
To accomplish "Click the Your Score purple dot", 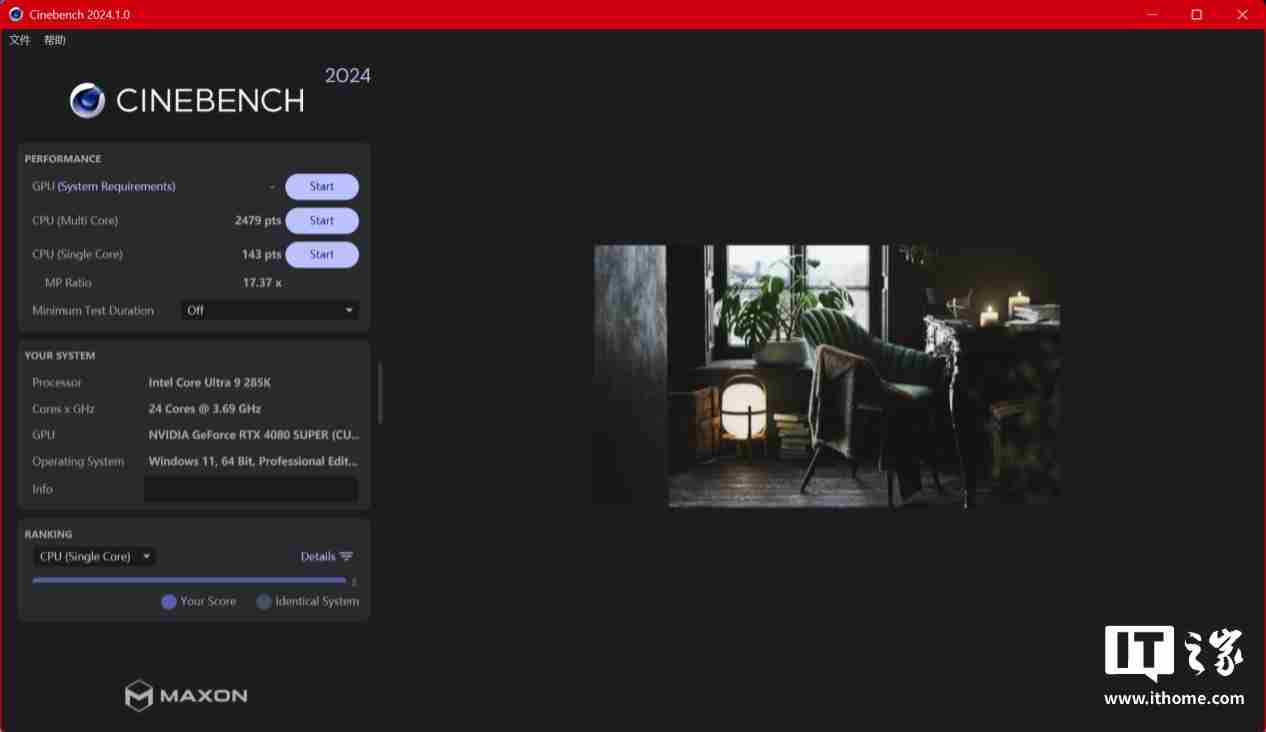I will click(169, 602).
